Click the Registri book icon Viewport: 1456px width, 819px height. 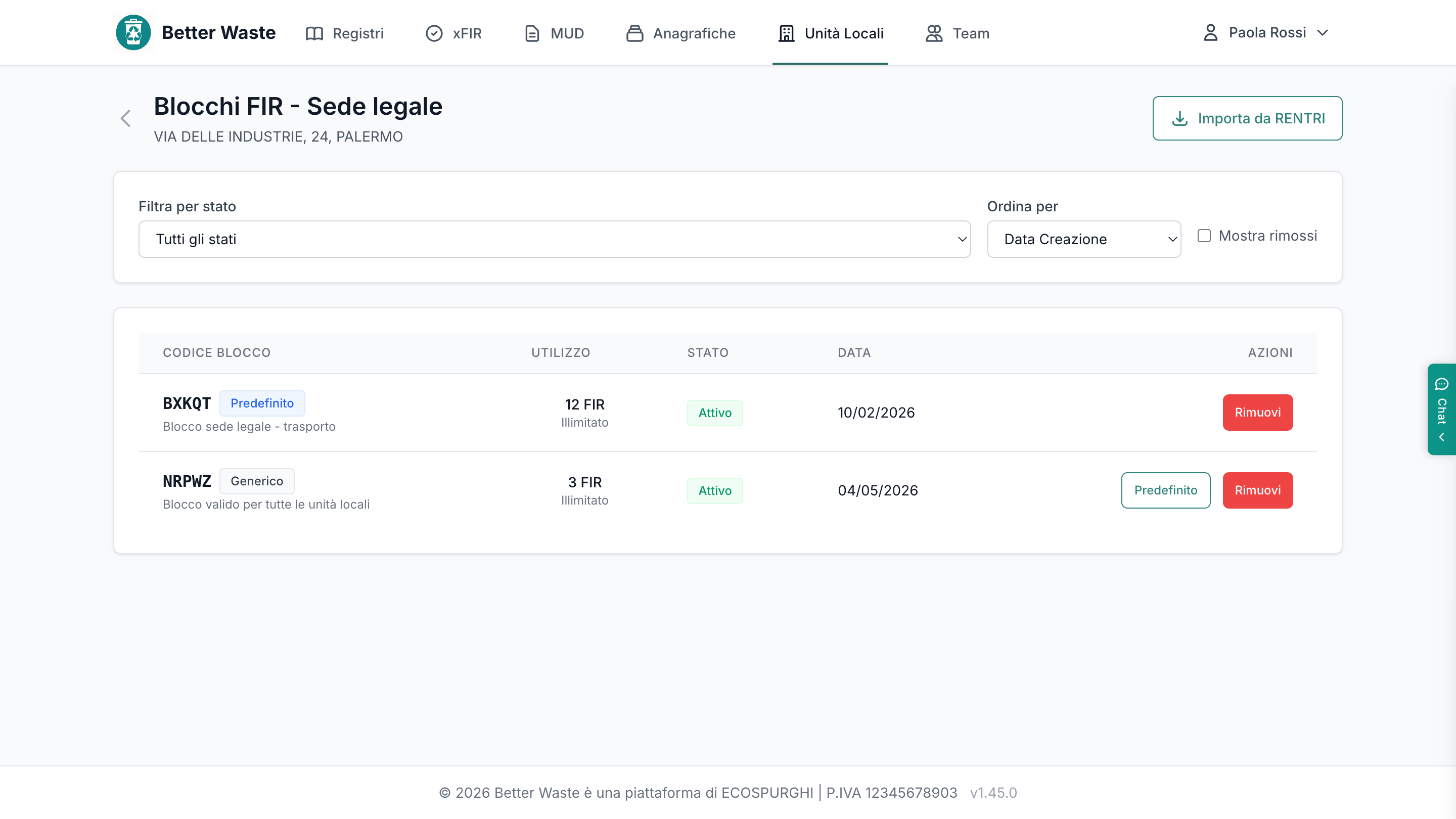click(x=314, y=33)
